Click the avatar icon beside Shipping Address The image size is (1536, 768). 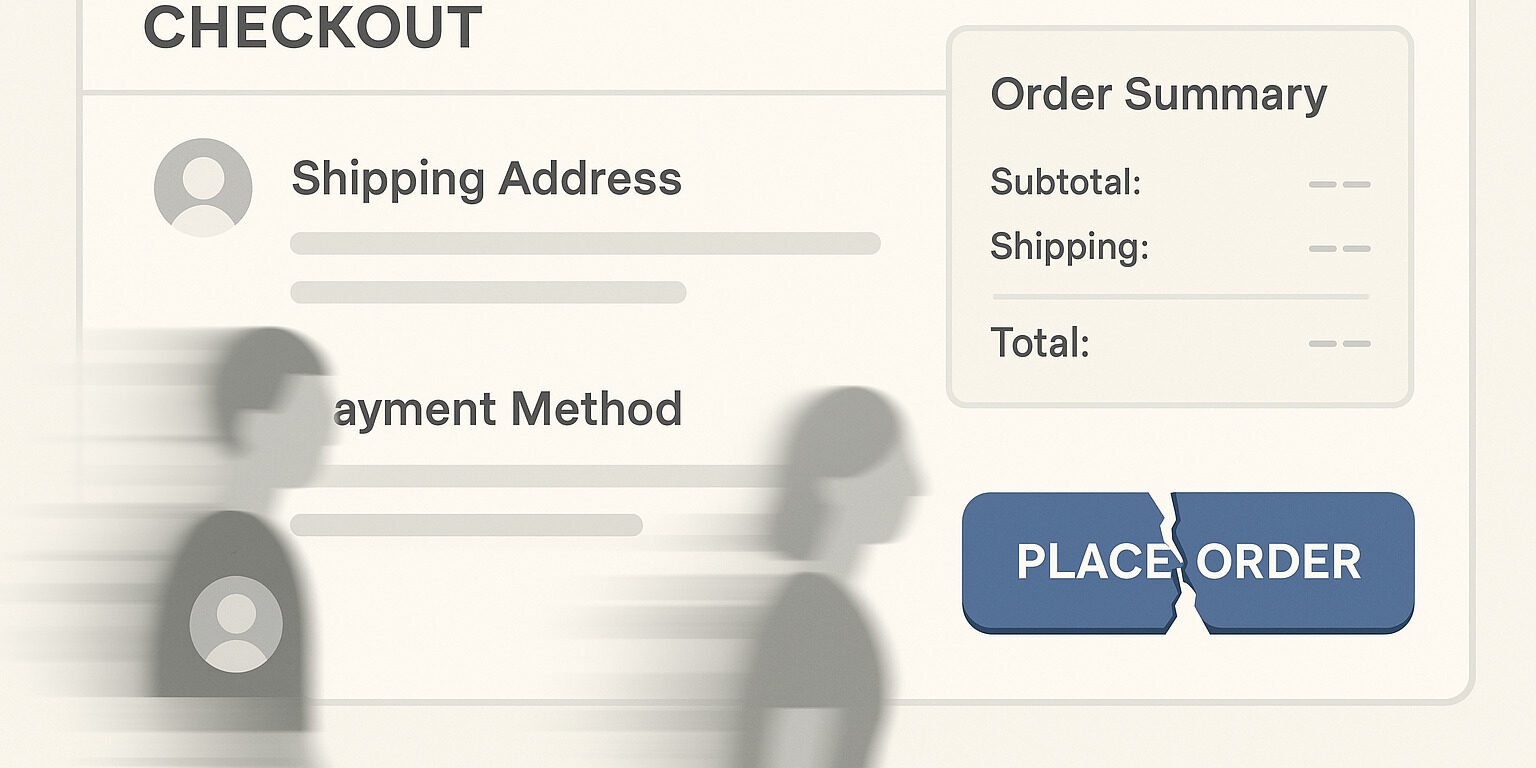203,187
